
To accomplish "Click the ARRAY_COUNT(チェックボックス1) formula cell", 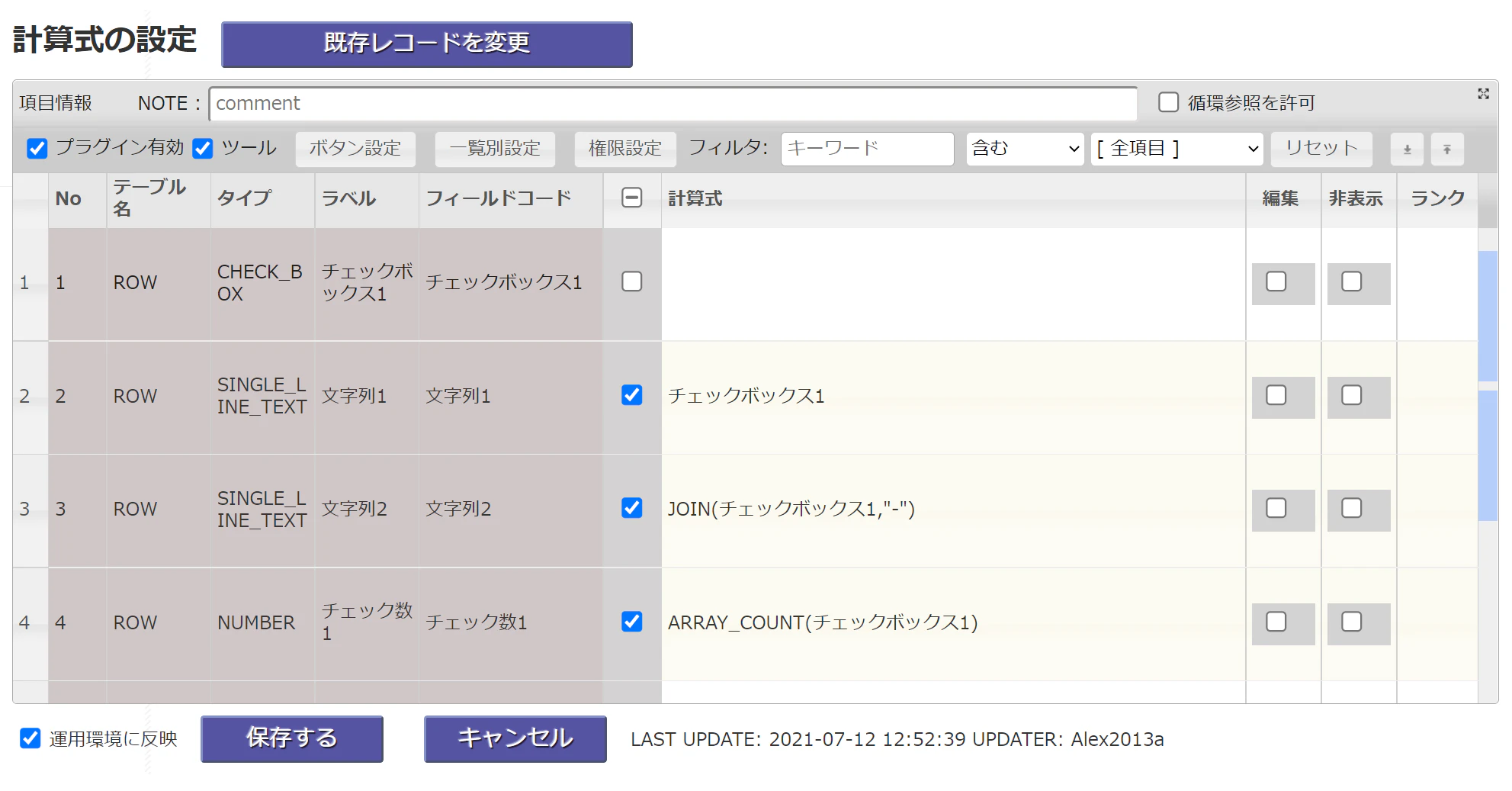I will pos(953,623).
